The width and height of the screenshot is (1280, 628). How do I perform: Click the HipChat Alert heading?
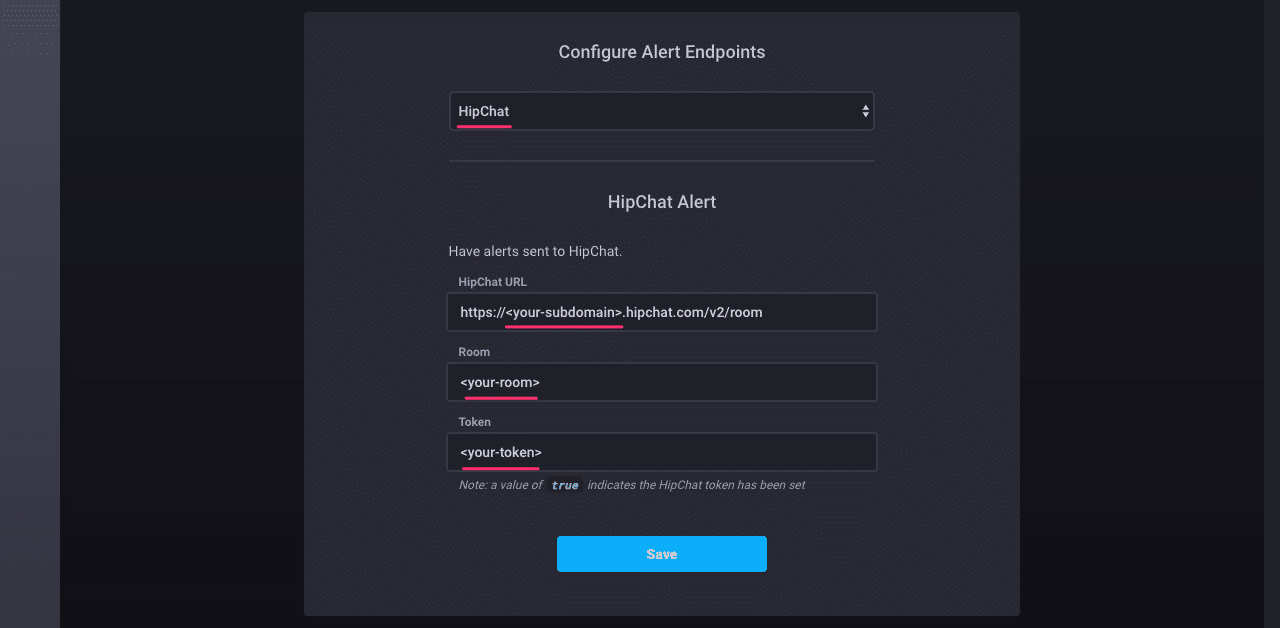click(662, 201)
